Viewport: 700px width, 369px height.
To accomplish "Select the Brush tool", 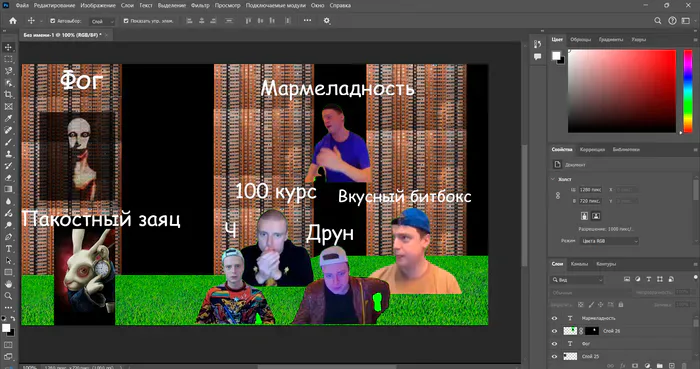I will click(x=8, y=142).
